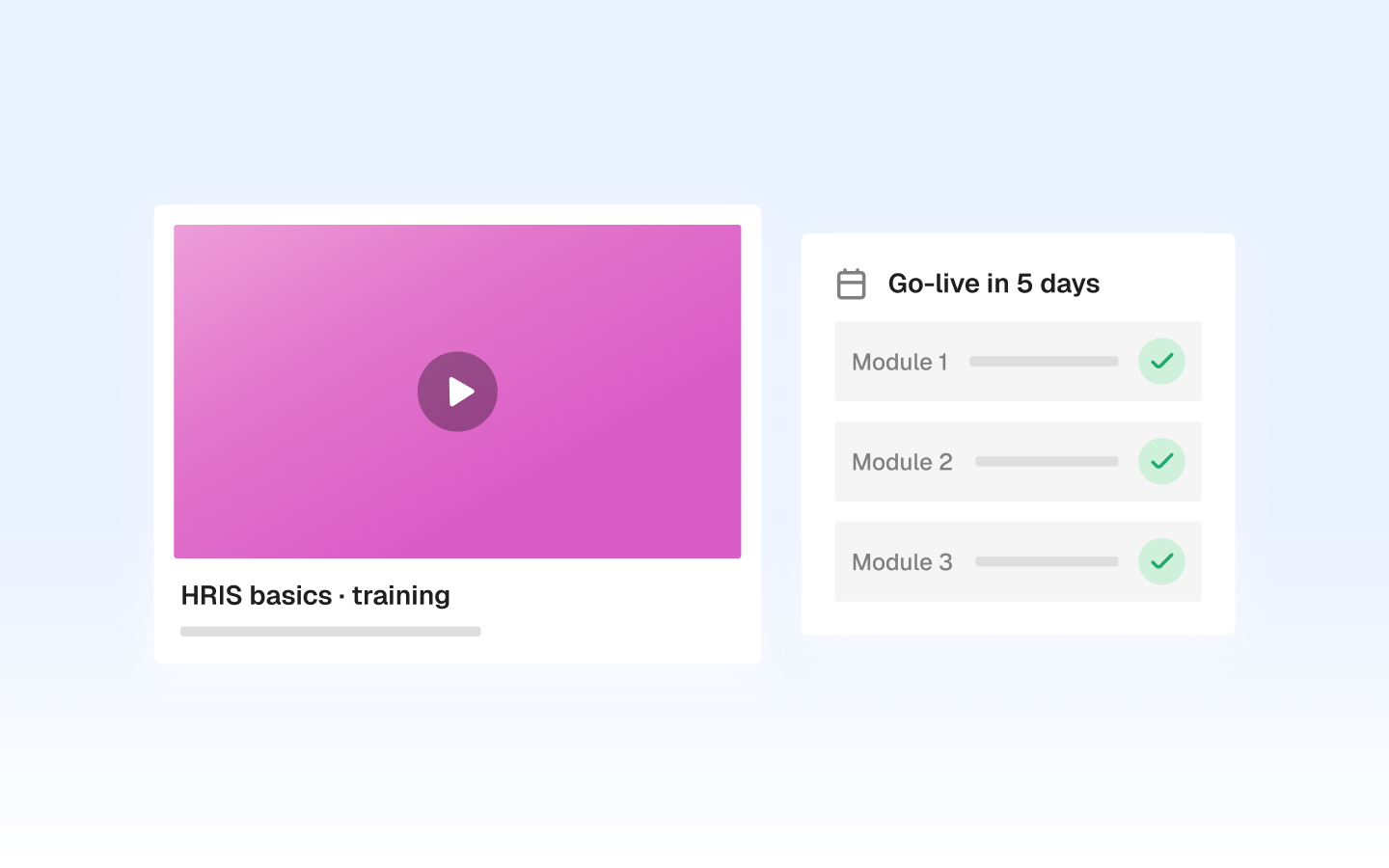Click the green checkmark for Module 3

click(x=1161, y=561)
